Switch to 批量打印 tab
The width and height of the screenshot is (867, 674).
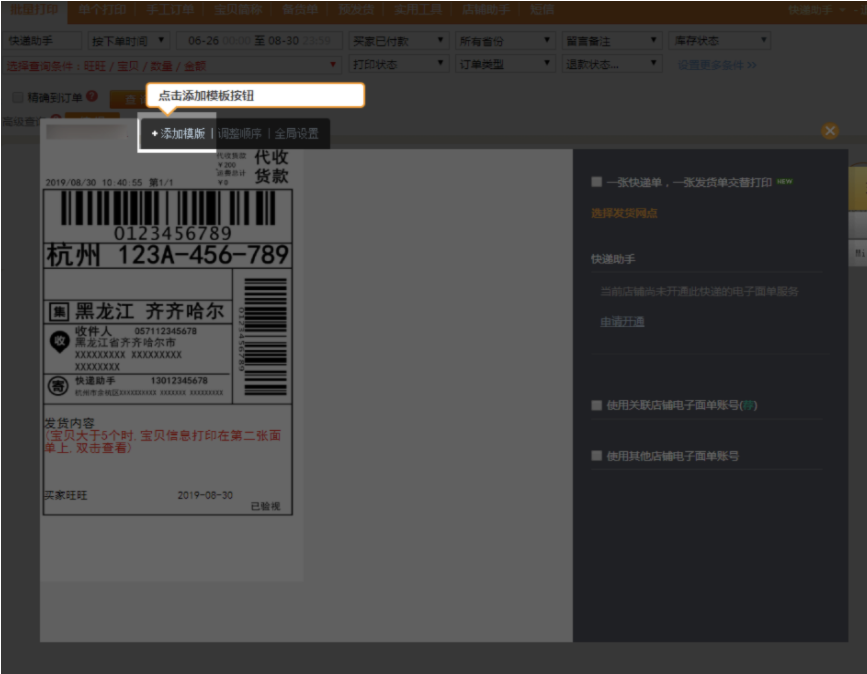(x=34, y=10)
